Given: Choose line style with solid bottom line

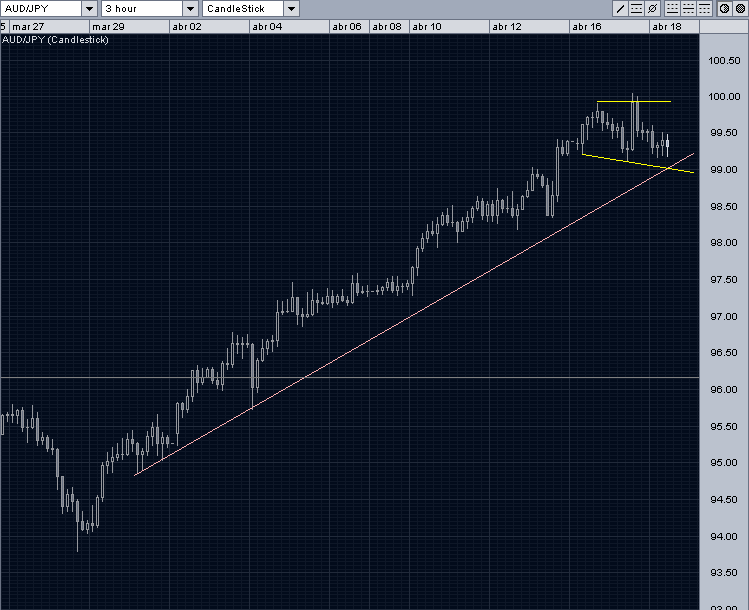Looking at the screenshot, I should (x=672, y=9).
